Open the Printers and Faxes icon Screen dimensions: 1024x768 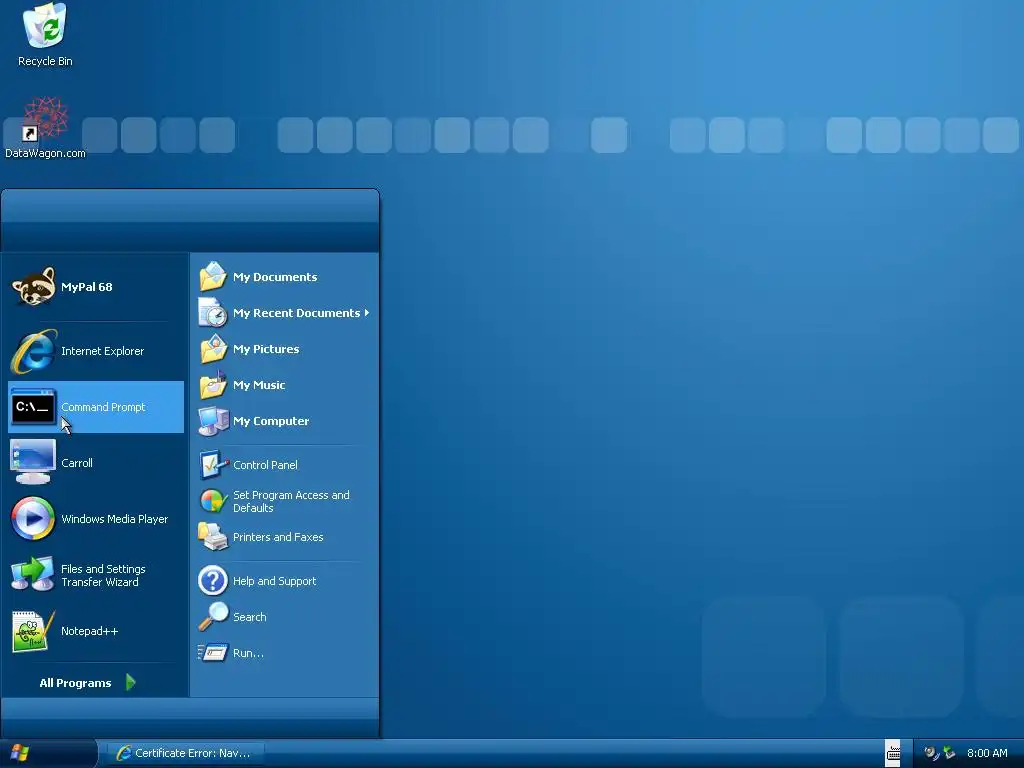tap(213, 537)
